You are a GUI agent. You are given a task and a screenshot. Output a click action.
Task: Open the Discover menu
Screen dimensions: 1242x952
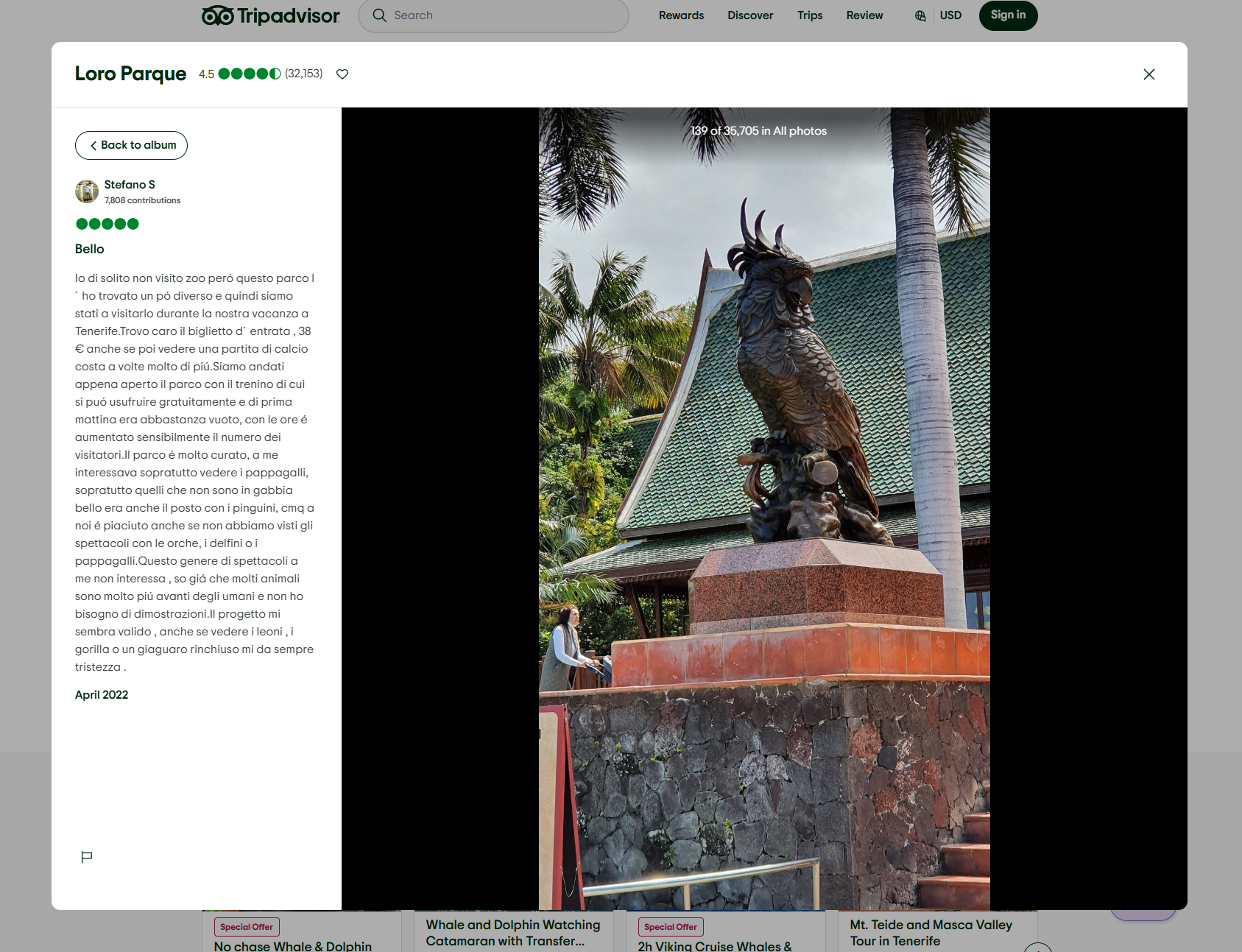750,15
